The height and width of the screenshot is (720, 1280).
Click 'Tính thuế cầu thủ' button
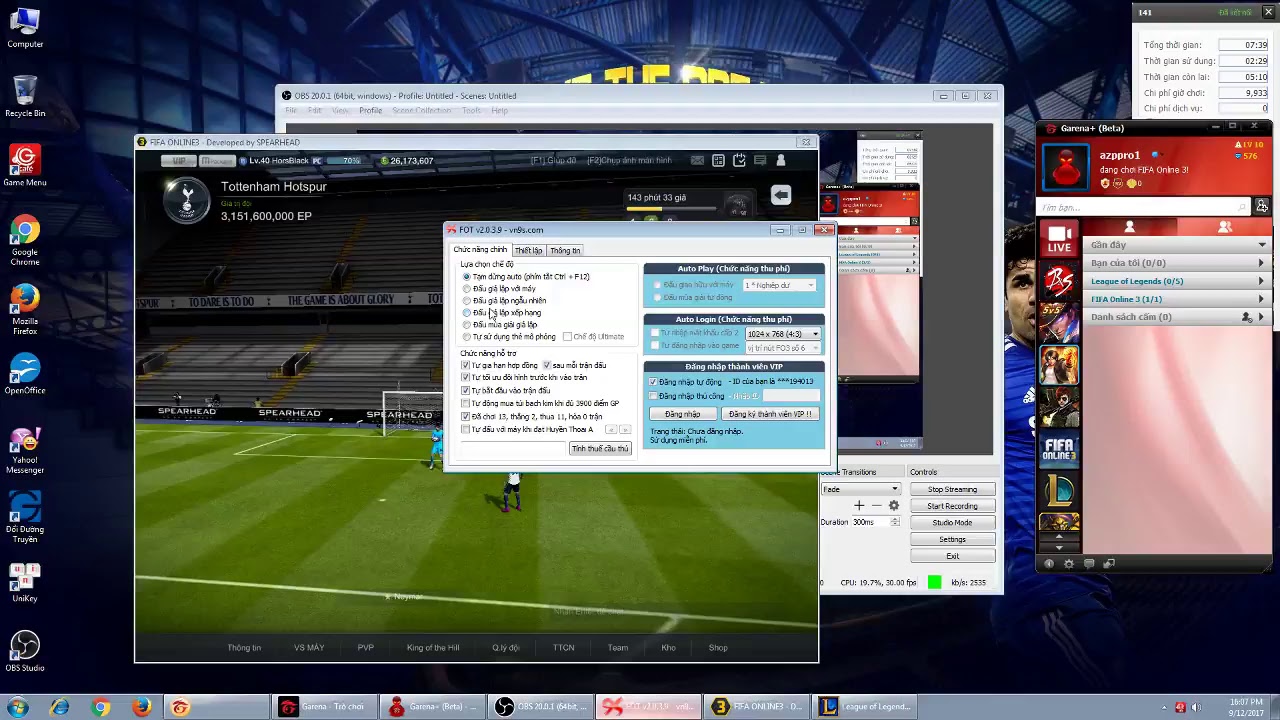(x=600, y=449)
